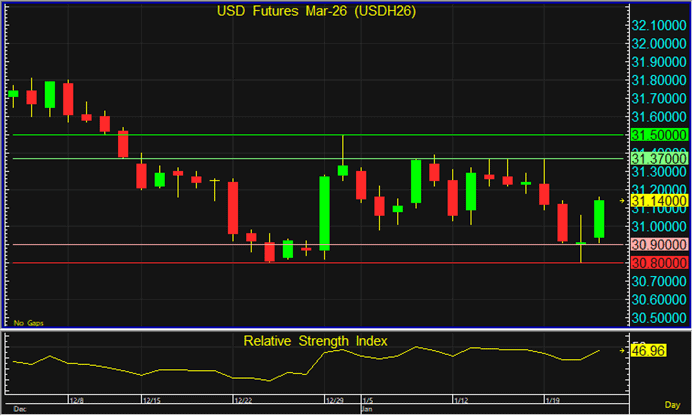Click the 32.10000 label on price axis

(657, 25)
